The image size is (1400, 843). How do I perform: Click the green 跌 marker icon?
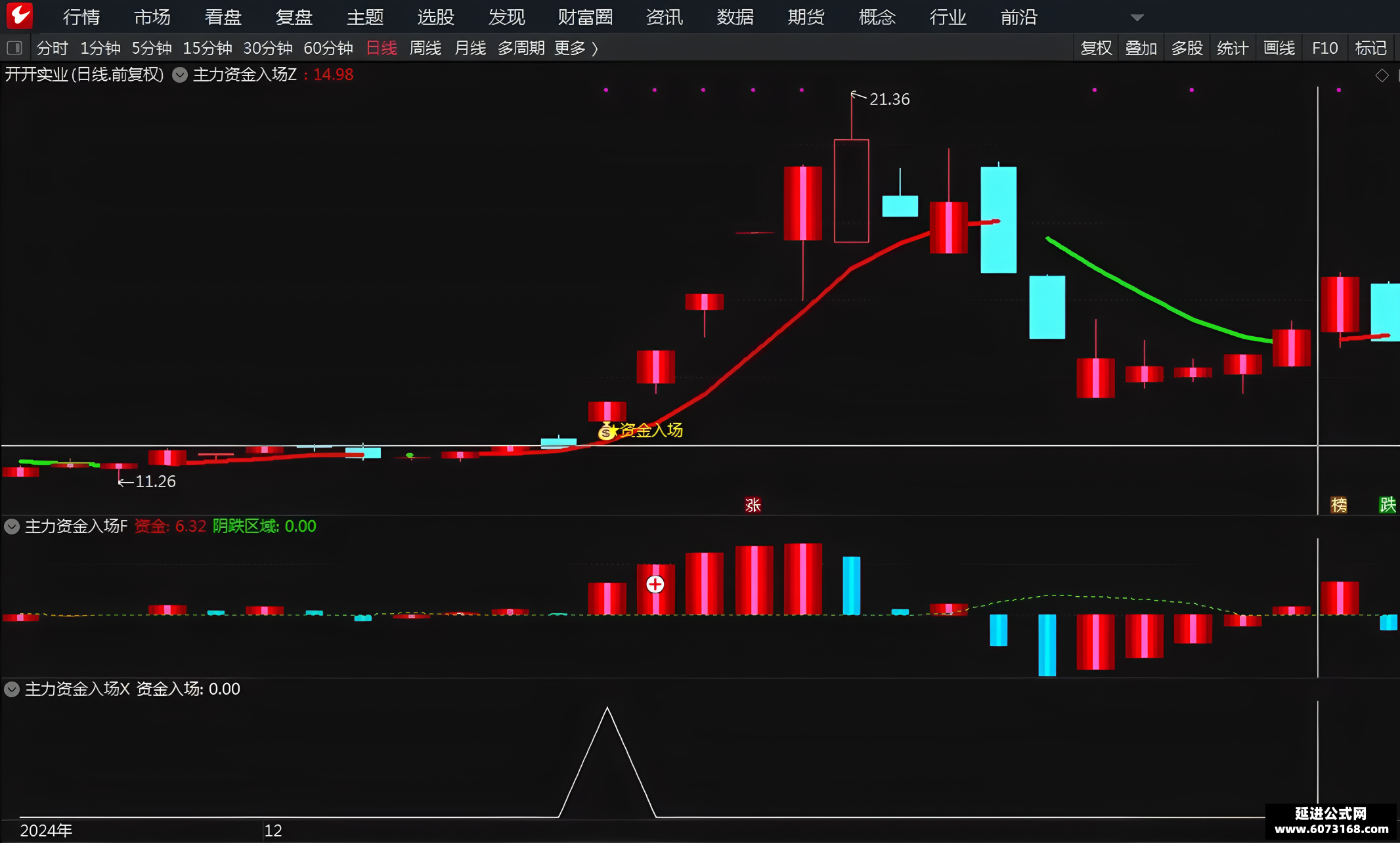coord(1388,505)
